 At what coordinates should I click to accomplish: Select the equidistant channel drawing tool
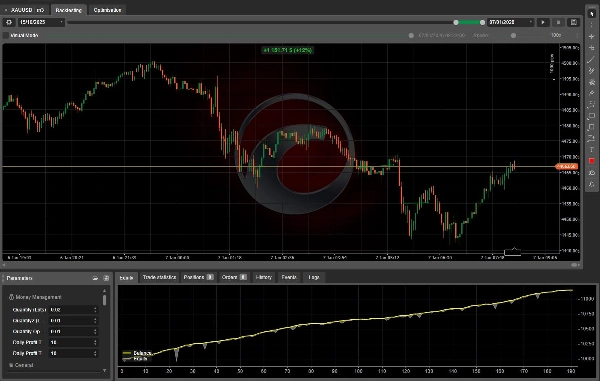(592, 70)
